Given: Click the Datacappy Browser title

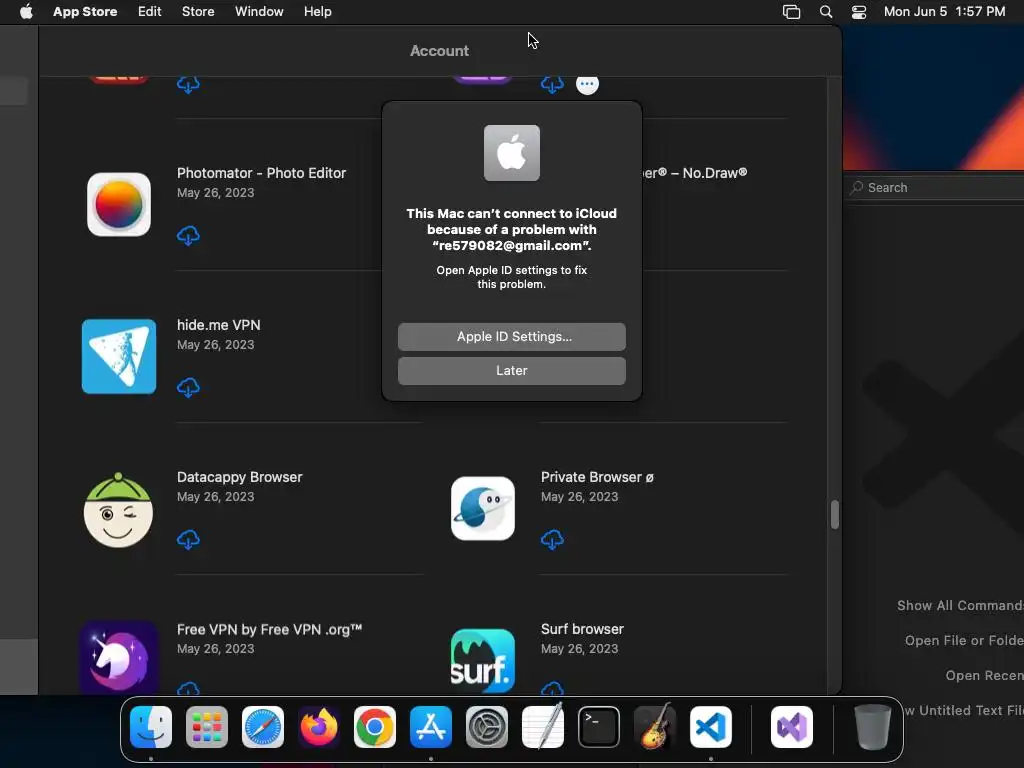Looking at the screenshot, I should pyautogui.click(x=240, y=477).
